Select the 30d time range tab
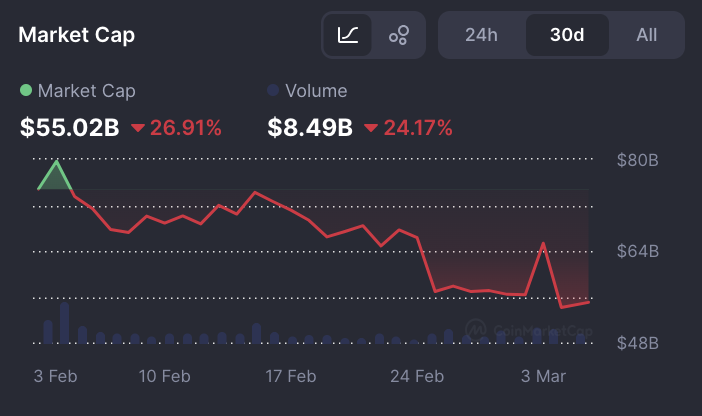The height and width of the screenshot is (416, 702). click(567, 35)
